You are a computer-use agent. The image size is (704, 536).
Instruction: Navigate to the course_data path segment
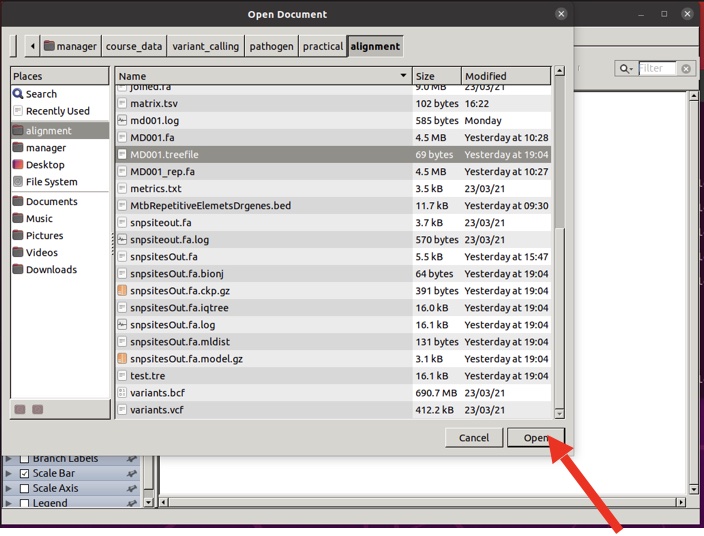[x=134, y=46]
